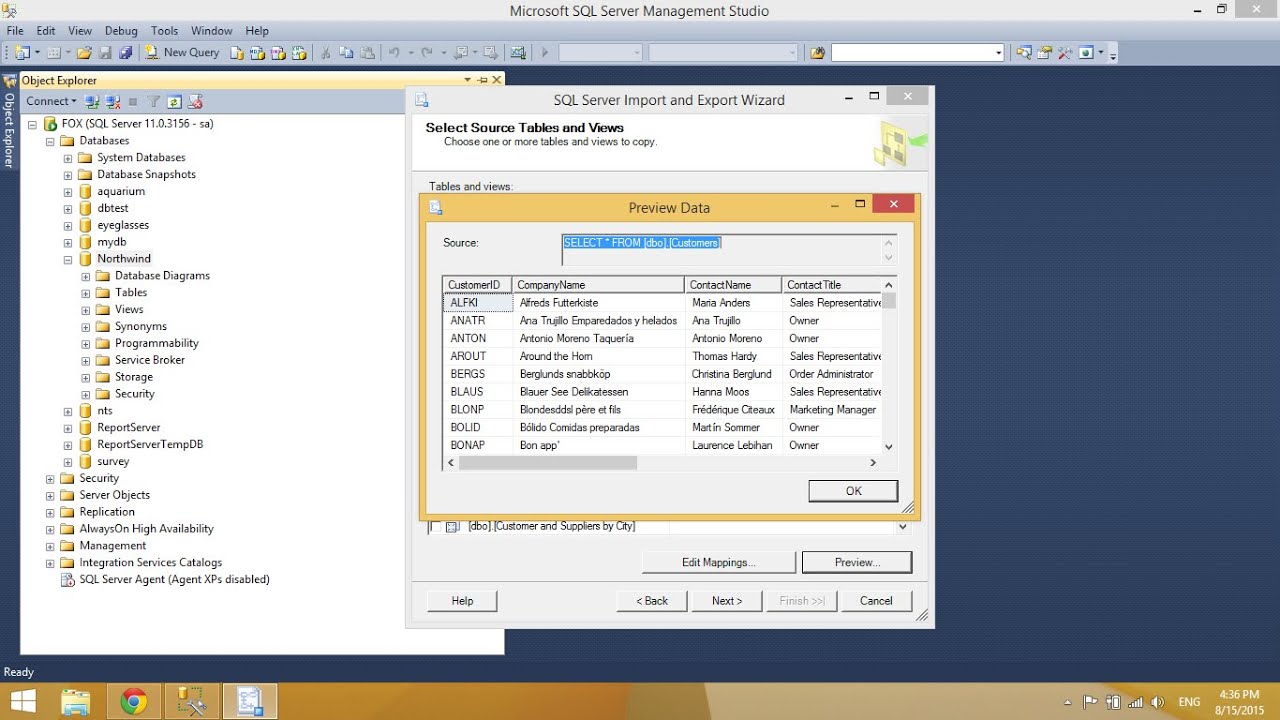Image resolution: width=1280 pixels, height=720 pixels.
Task: Click the Cut scissors toolbar icon
Action: pos(326,52)
